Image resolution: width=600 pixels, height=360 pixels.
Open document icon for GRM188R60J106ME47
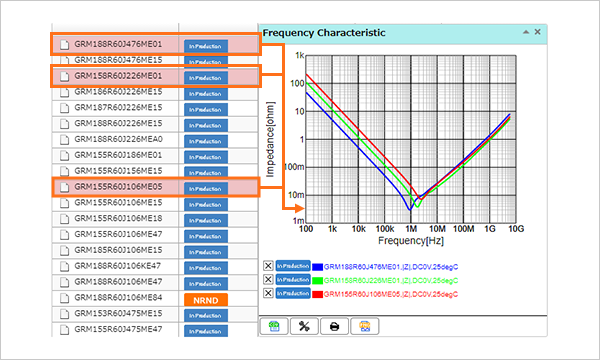point(64,282)
